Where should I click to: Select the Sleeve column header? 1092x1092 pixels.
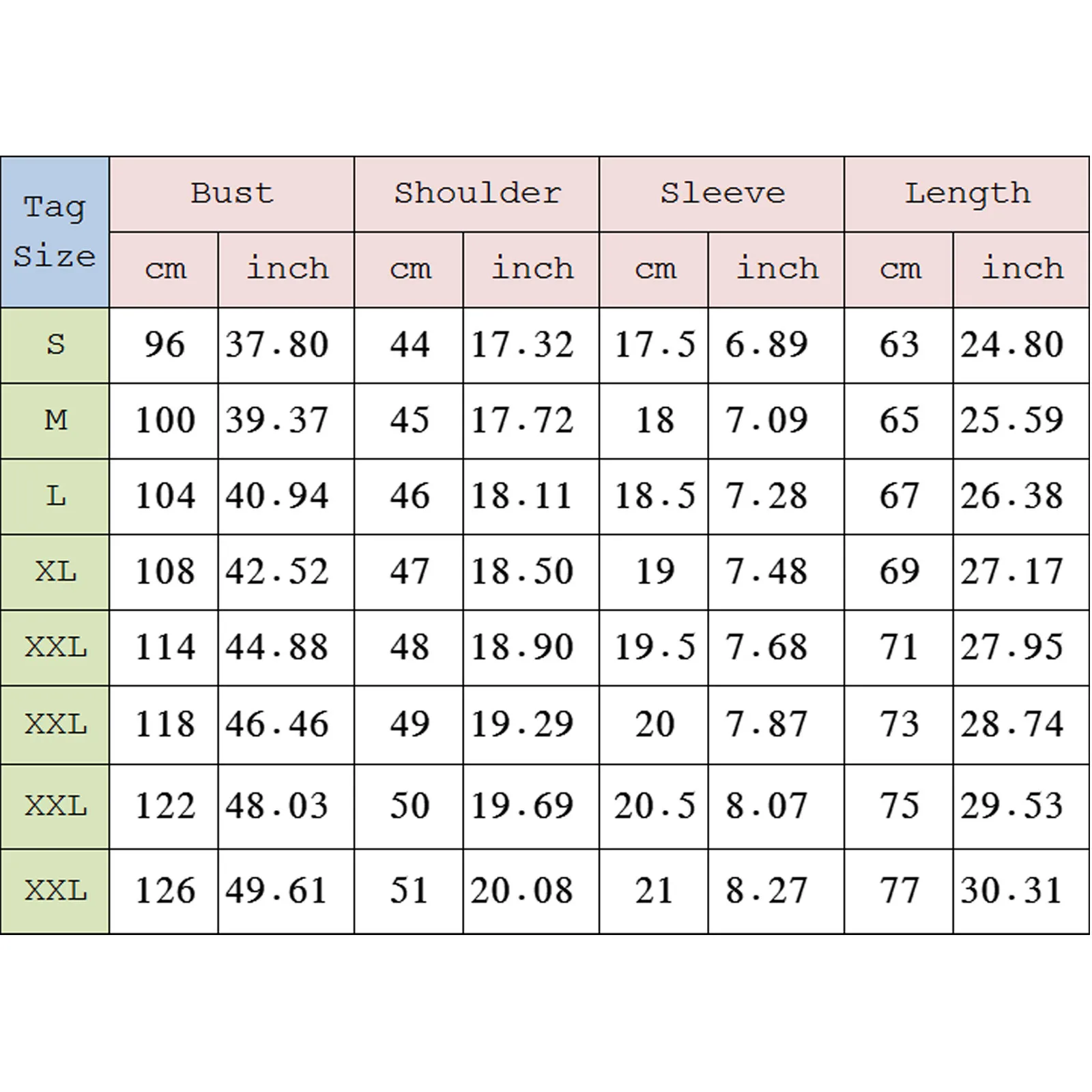coord(722,195)
